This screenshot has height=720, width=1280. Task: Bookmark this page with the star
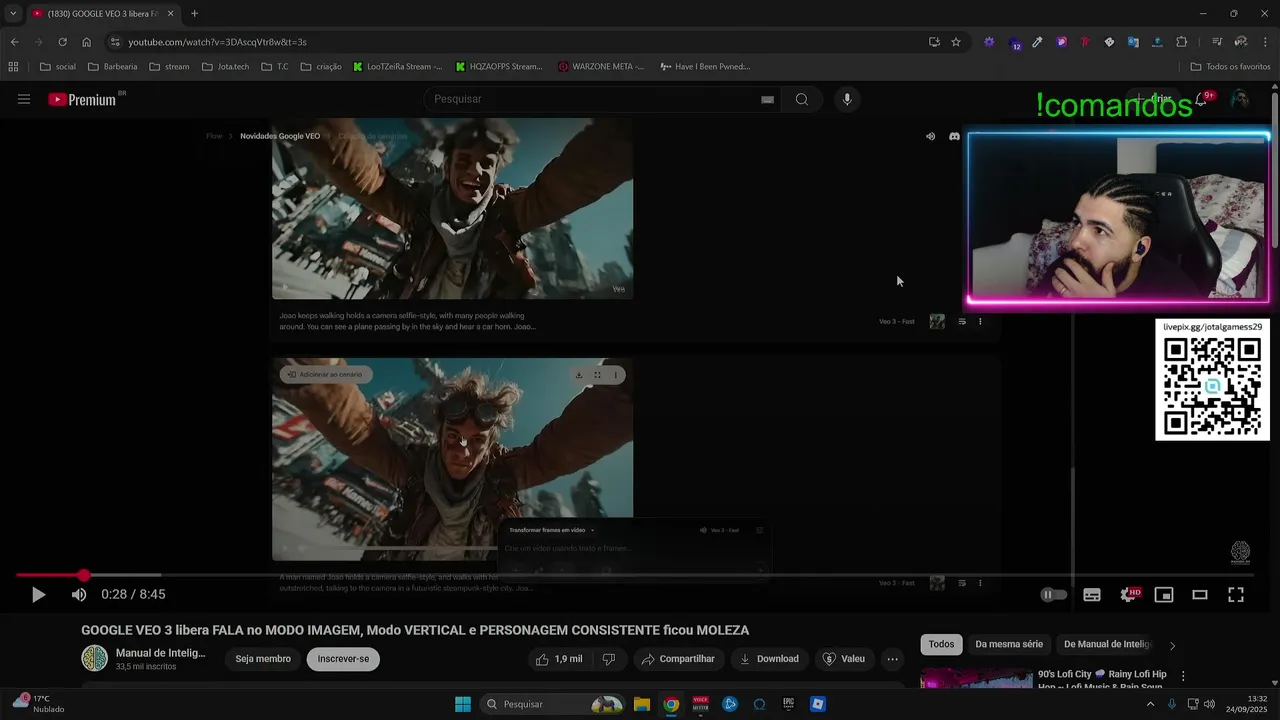956,42
